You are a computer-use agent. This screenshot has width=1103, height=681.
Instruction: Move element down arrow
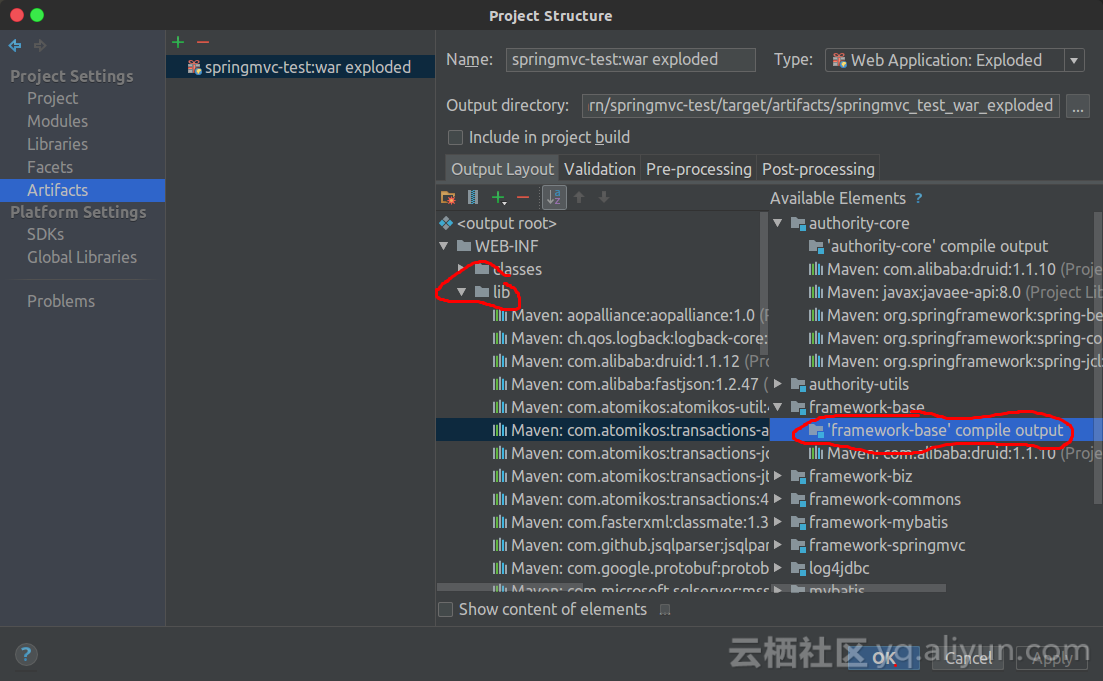tap(604, 198)
